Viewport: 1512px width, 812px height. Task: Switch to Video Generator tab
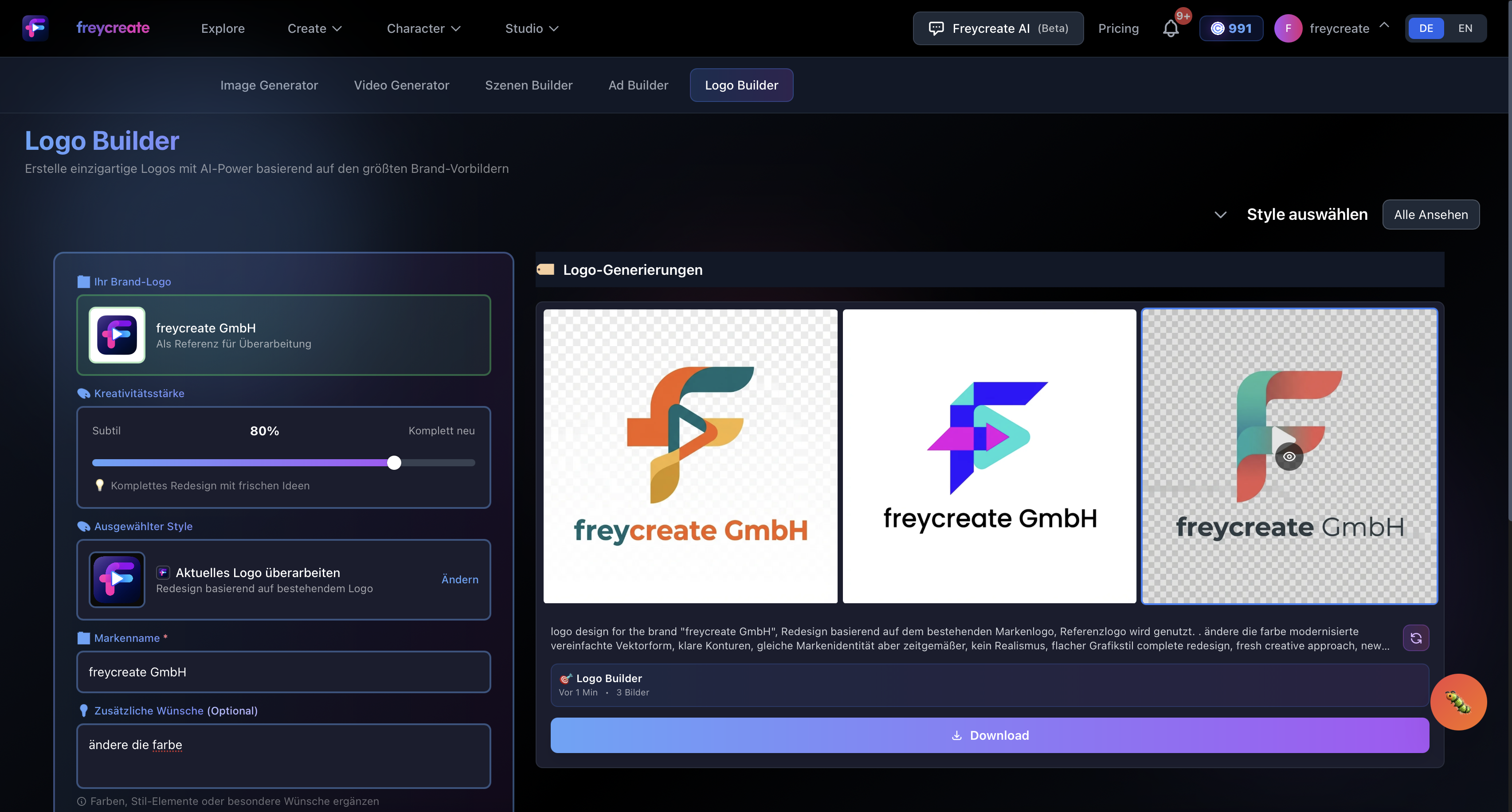(x=401, y=85)
